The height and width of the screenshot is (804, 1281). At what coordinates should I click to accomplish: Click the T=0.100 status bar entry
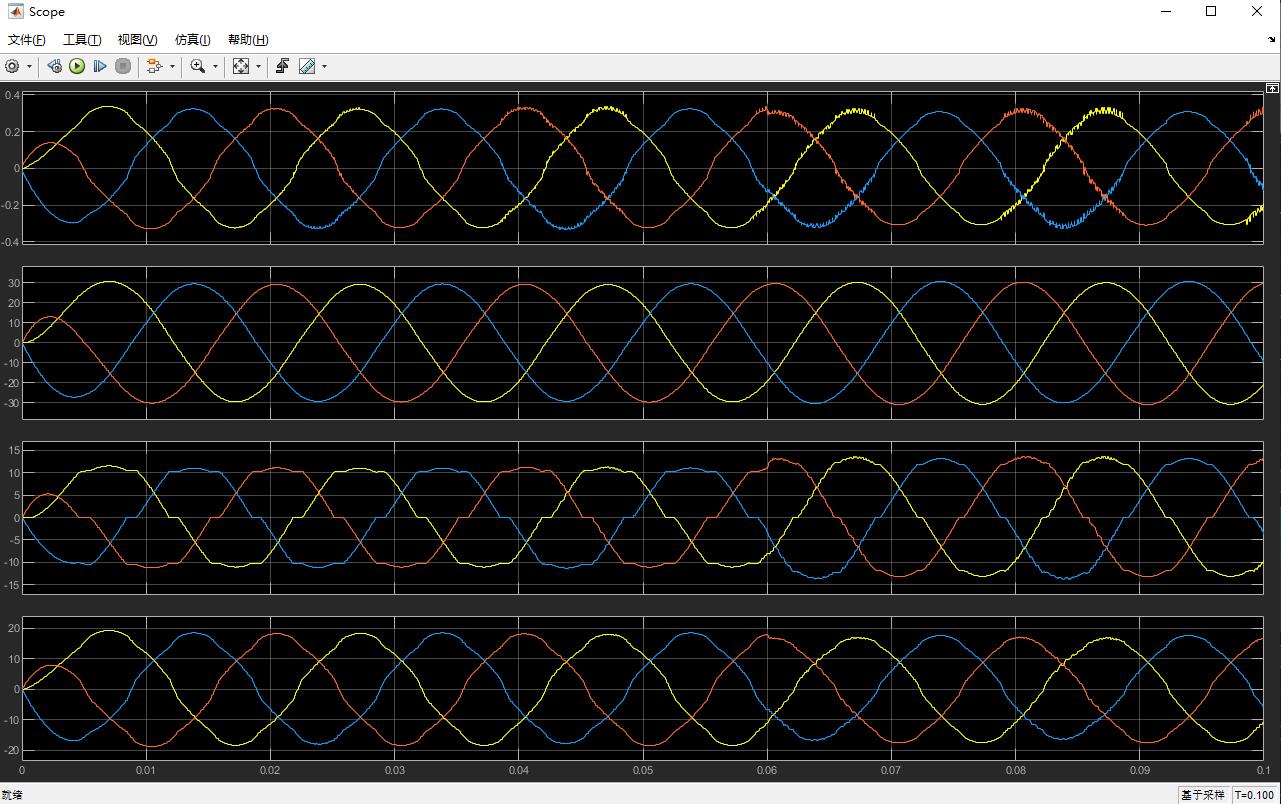tap(1254, 795)
